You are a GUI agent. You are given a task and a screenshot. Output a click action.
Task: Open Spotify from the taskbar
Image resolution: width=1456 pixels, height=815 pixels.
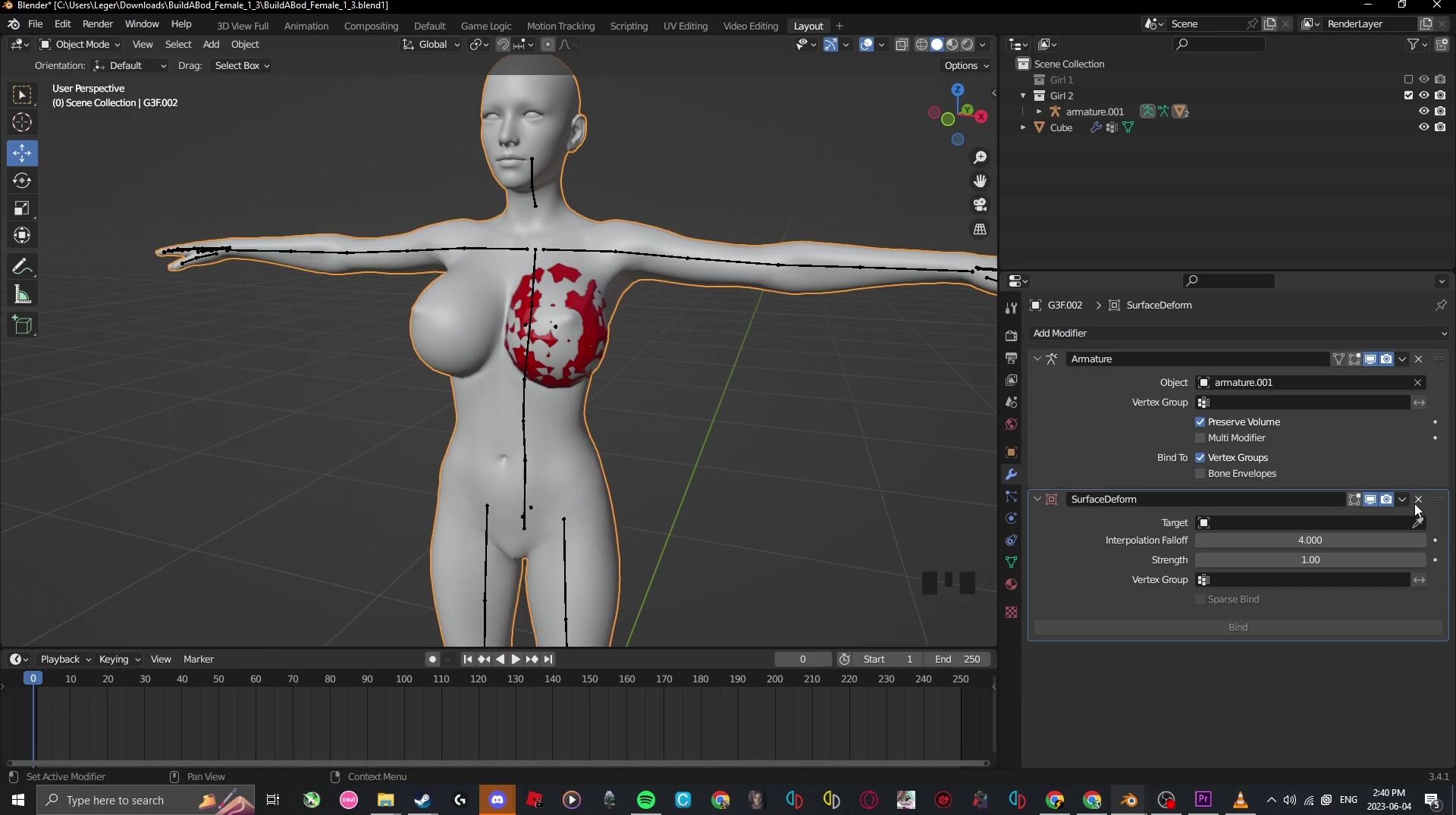tap(645, 800)
